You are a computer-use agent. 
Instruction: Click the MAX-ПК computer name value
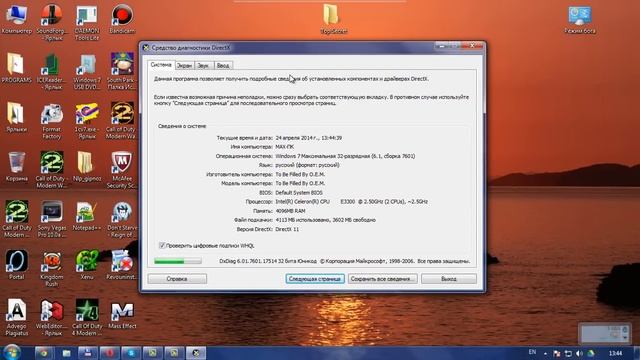[284, 147]
